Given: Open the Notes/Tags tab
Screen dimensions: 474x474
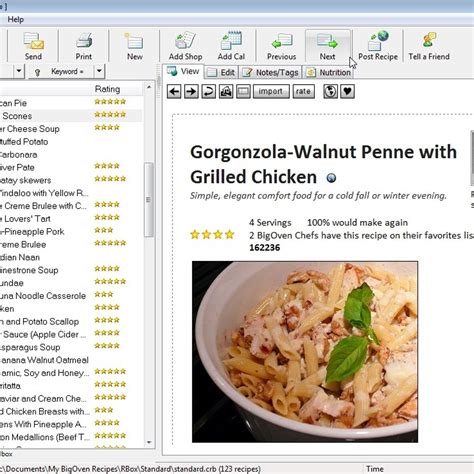Looking at the screenshot, I should [x=270, y=72].
